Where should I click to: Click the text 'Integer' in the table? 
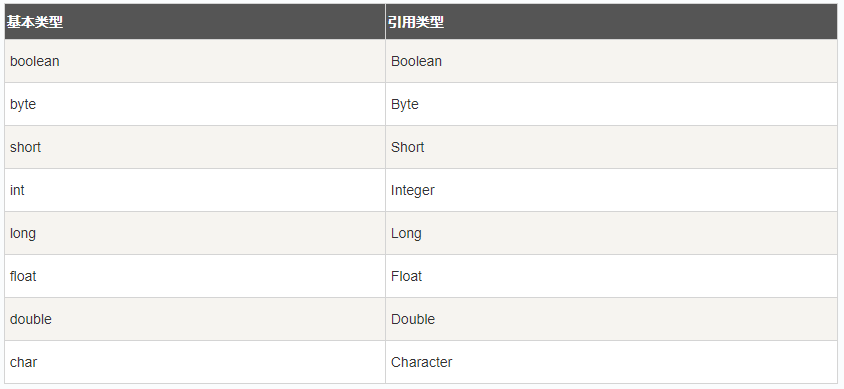(413, 190)
